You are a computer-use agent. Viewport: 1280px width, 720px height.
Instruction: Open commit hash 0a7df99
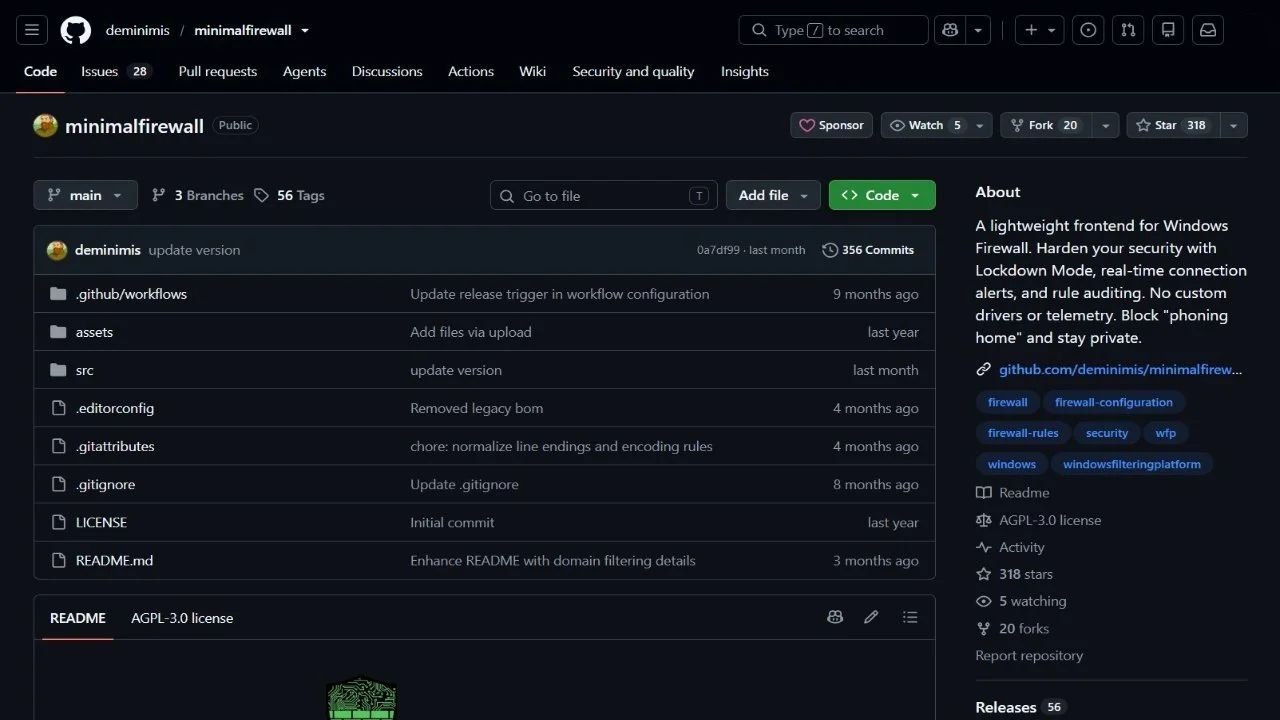click(718, 250)
